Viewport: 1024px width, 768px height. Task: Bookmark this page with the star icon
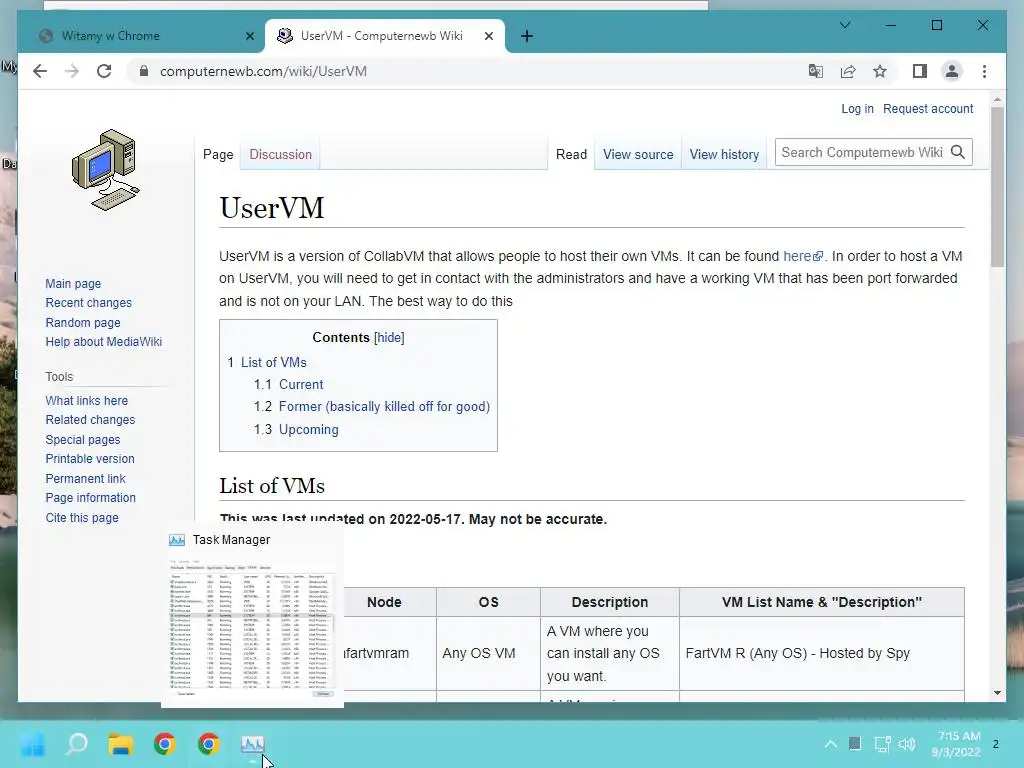(880, 71)
